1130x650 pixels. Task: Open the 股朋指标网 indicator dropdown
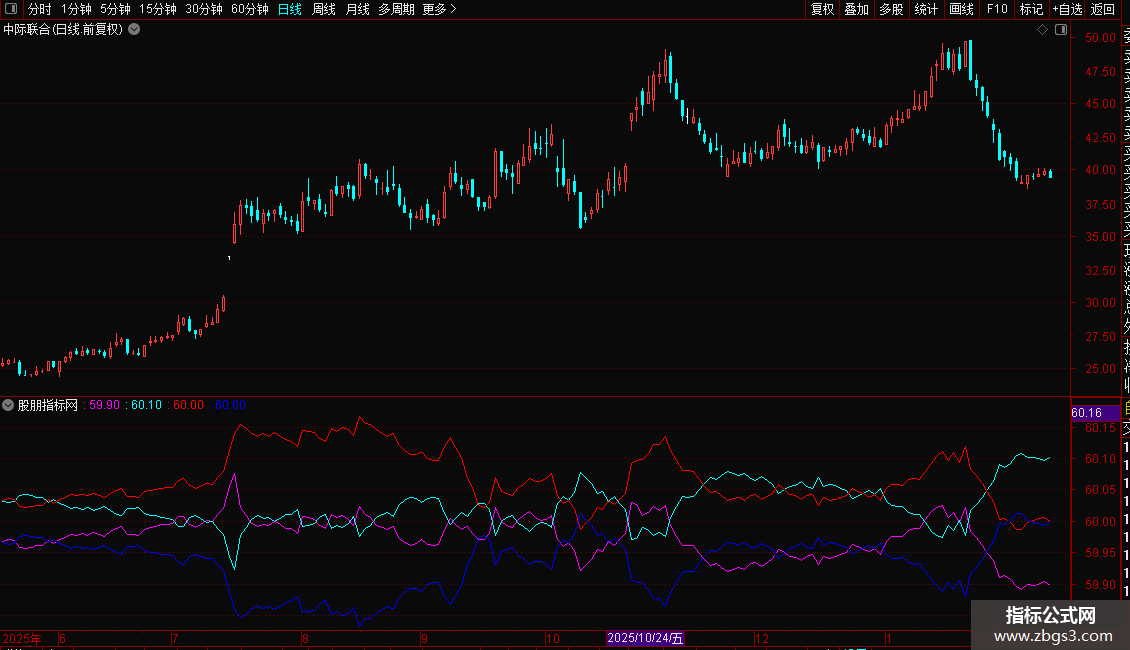click(x=8, y=405)
